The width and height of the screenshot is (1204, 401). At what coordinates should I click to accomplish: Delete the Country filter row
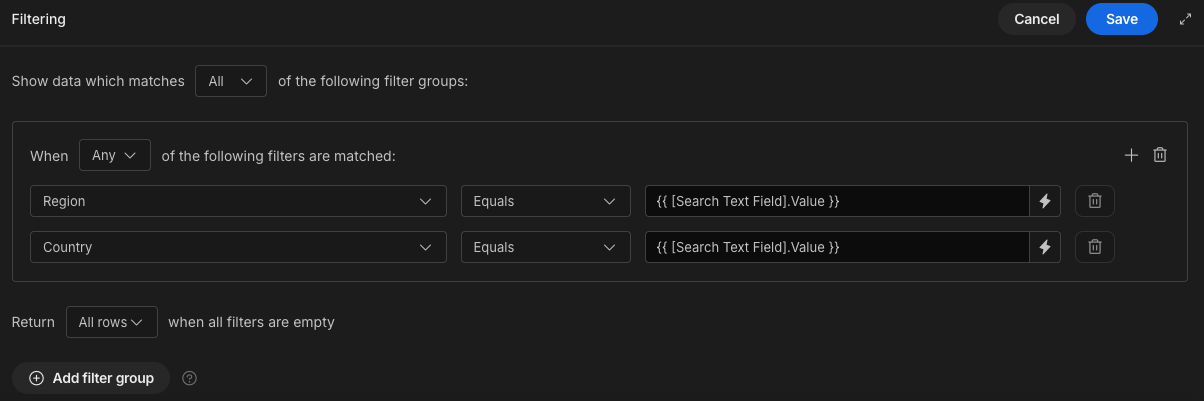tap(1095, 247)
